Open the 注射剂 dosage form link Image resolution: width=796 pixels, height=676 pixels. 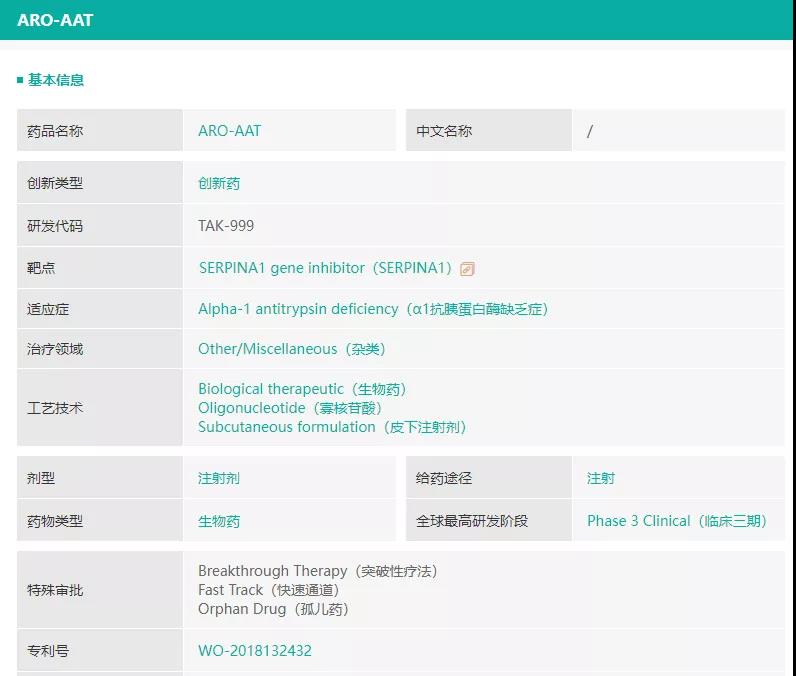coord(219,478)
